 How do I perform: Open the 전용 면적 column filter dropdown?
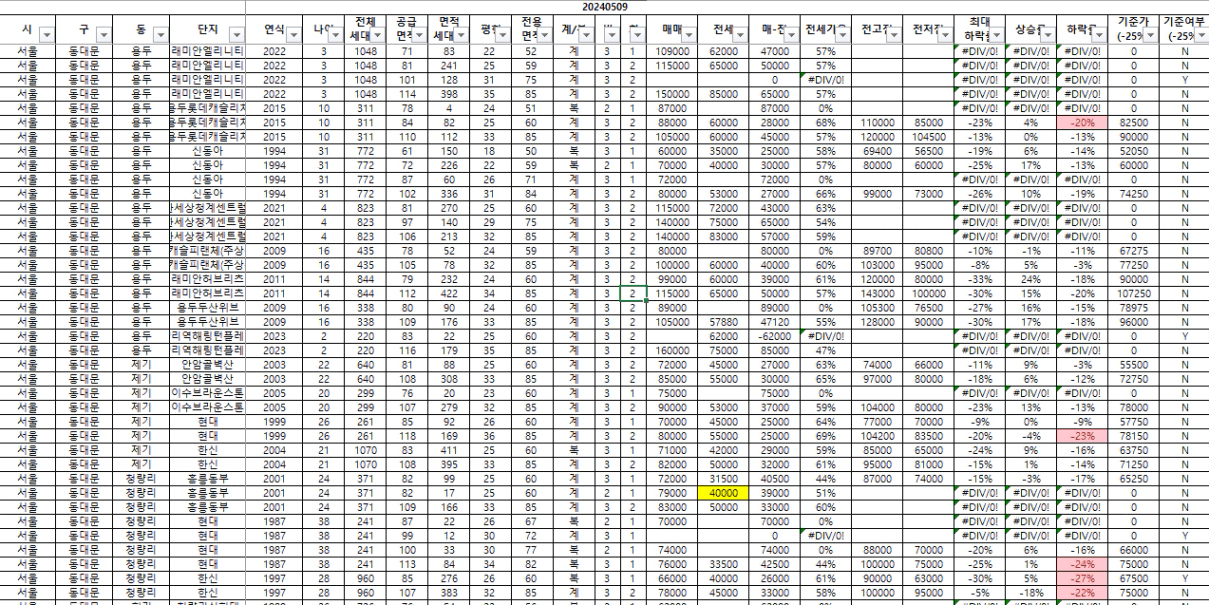point(546,35)
